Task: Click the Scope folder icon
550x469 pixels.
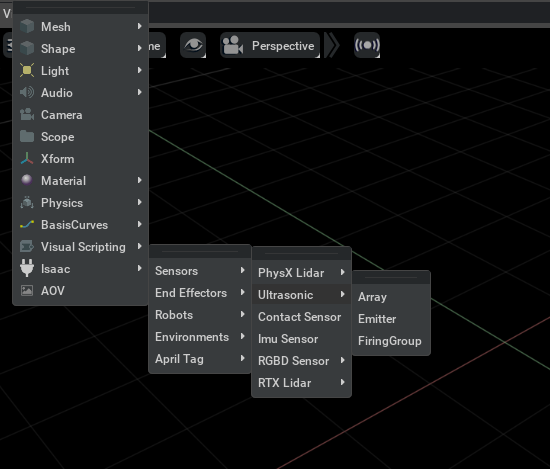Action: (27, 136)
